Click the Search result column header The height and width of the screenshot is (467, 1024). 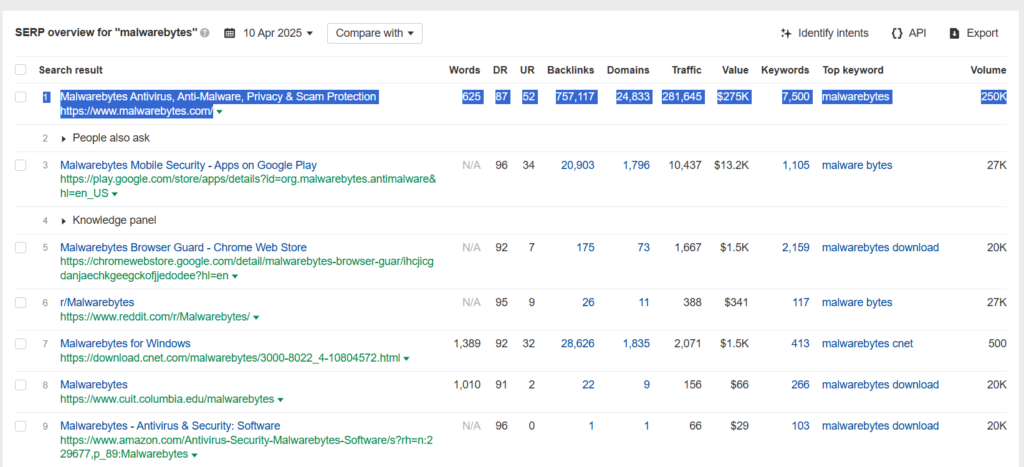[71, 70]
